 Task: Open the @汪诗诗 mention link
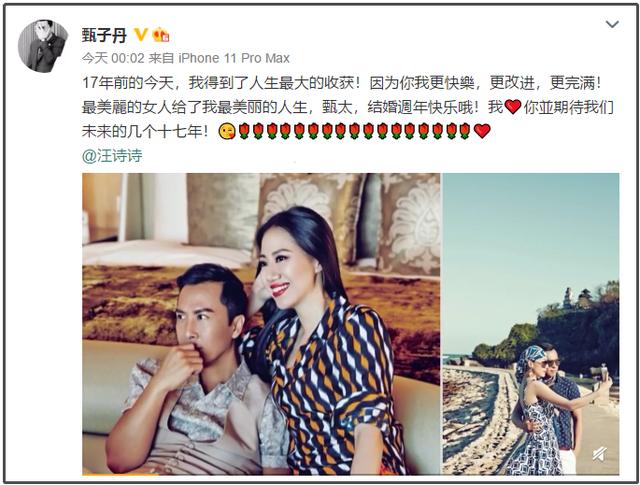[112, 156]
